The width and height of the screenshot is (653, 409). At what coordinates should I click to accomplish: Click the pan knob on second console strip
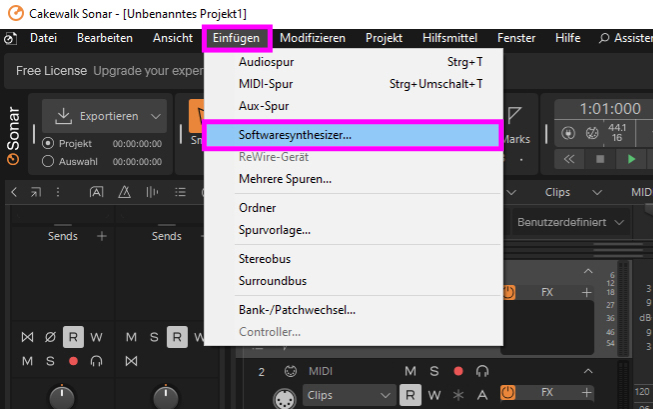coord(166,397)
